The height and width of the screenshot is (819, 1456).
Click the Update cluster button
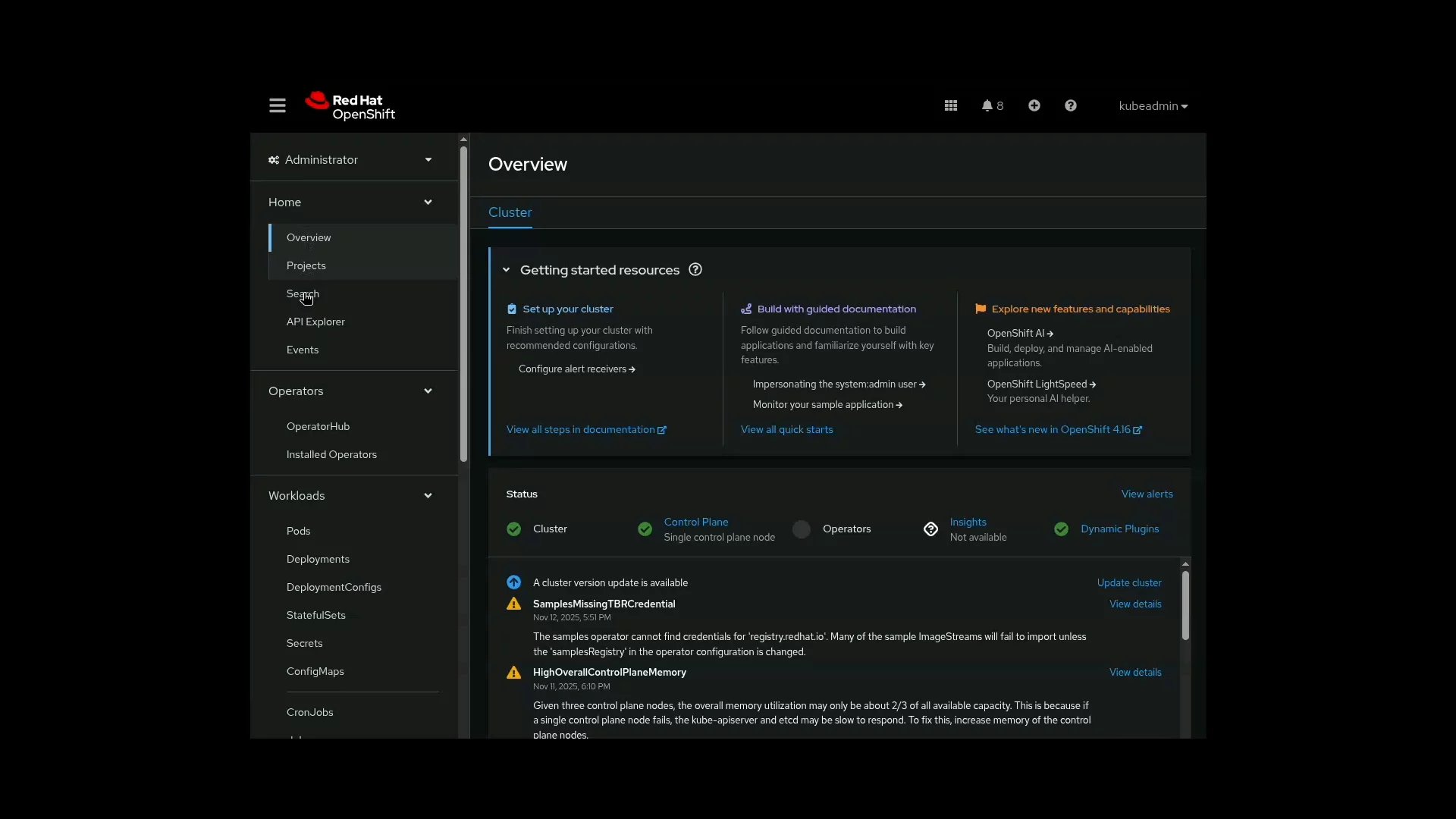(x=1128, y=582)
